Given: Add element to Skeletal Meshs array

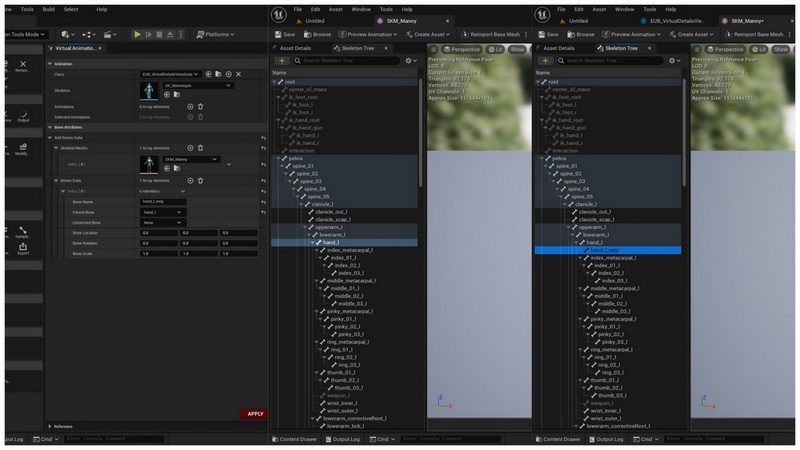Looking at the screenshot, I should click(x=189, y=147).
